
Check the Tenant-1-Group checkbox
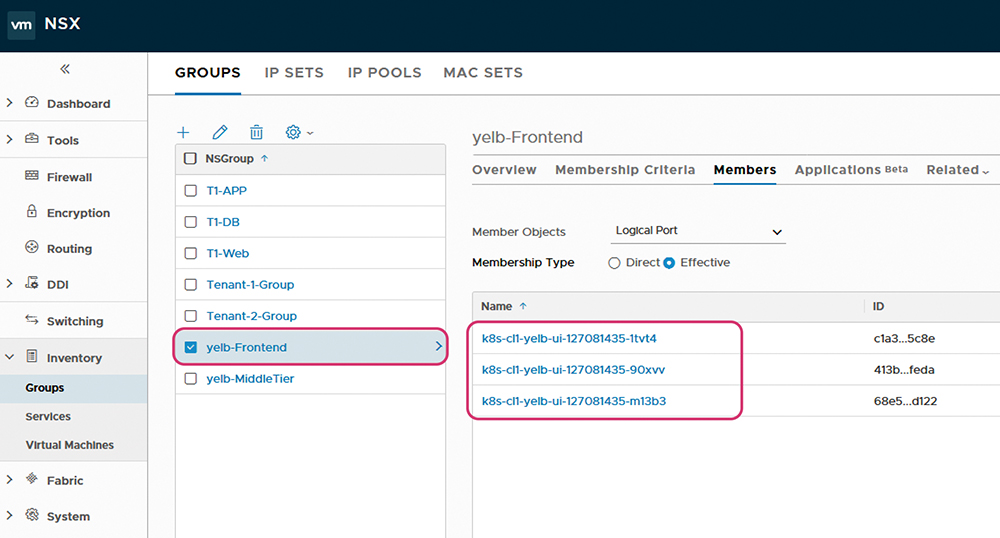pos(191,284)
